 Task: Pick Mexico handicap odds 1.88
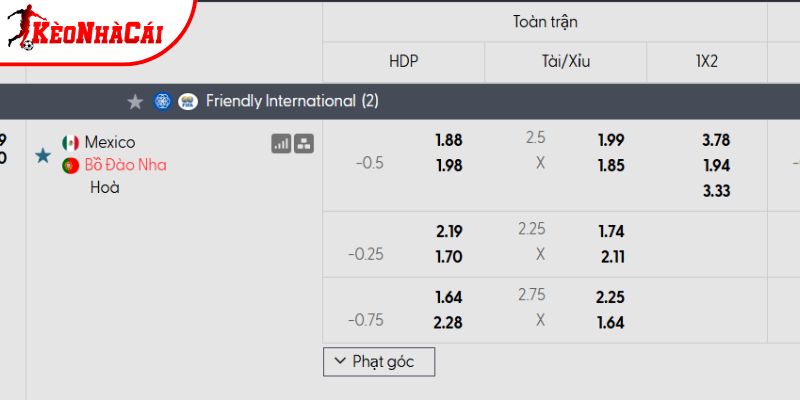pyautogui.click(x=449, y=141)
